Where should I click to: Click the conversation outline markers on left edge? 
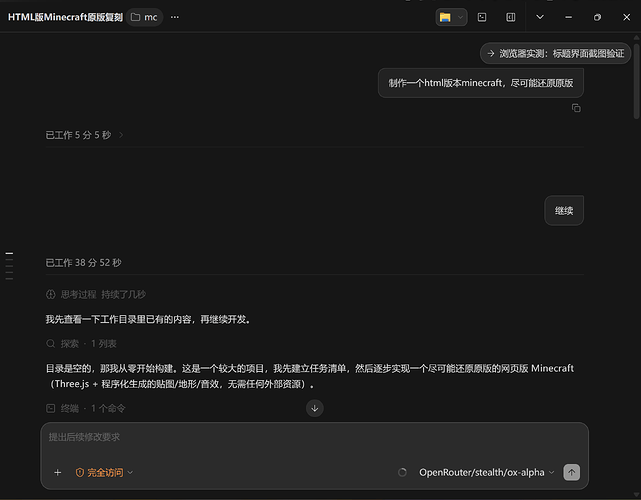point(9,266)
